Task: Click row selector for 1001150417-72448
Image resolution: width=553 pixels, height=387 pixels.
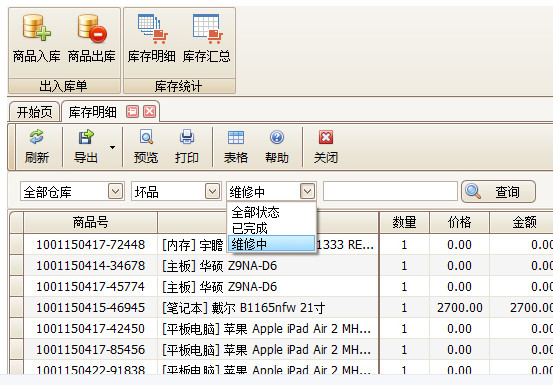Action: click(x=16, y=244)
